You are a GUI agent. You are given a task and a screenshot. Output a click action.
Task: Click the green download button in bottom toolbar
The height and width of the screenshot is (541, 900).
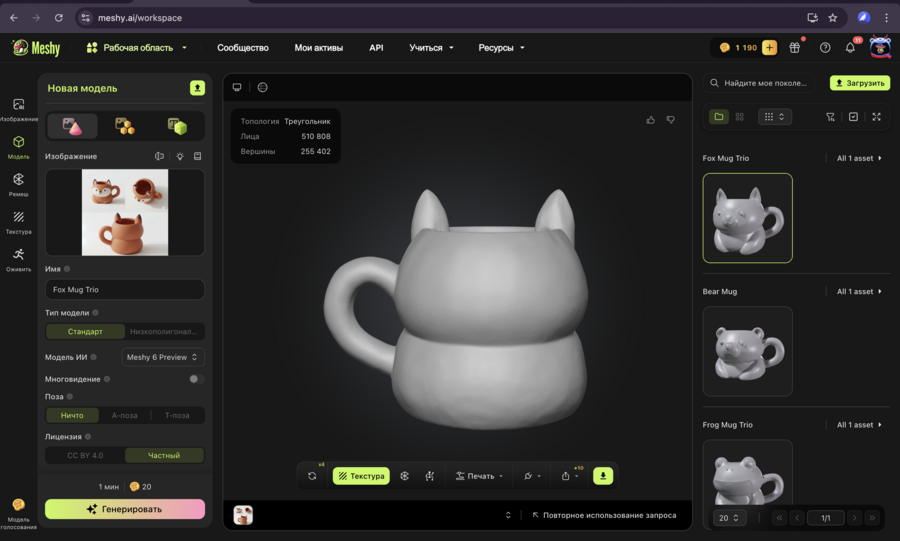[603, 476]
